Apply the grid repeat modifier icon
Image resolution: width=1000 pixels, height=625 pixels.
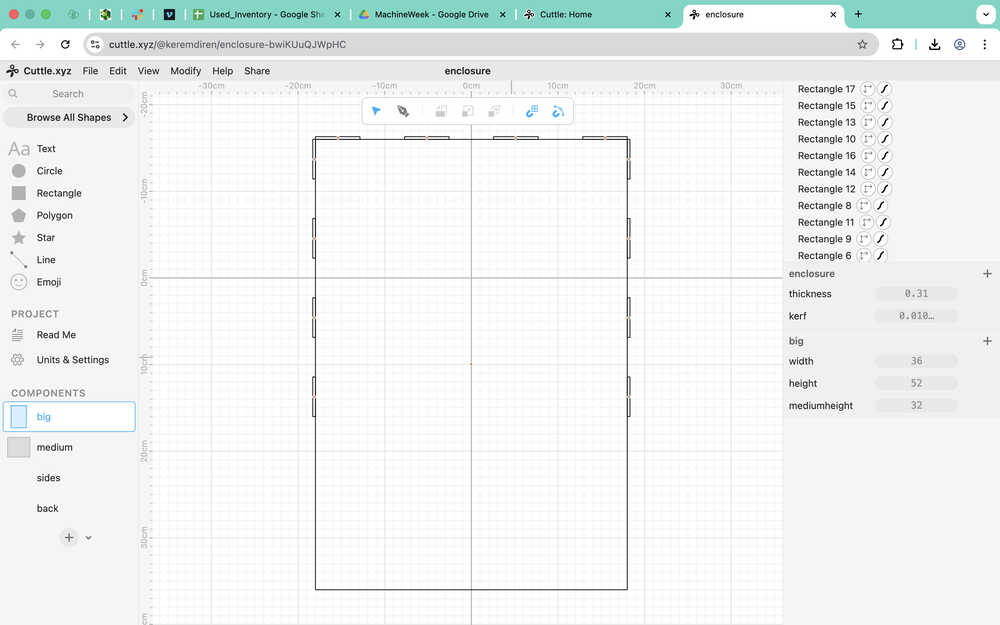pos(532,112)
